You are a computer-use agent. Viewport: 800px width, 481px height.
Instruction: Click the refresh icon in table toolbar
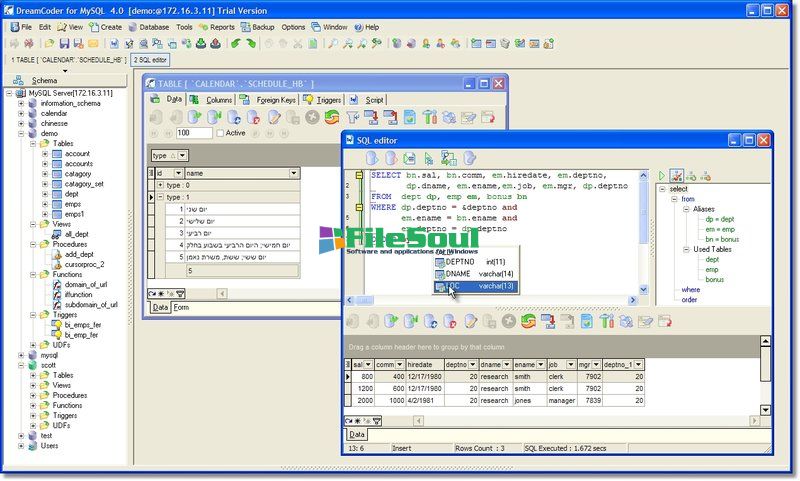331,117
